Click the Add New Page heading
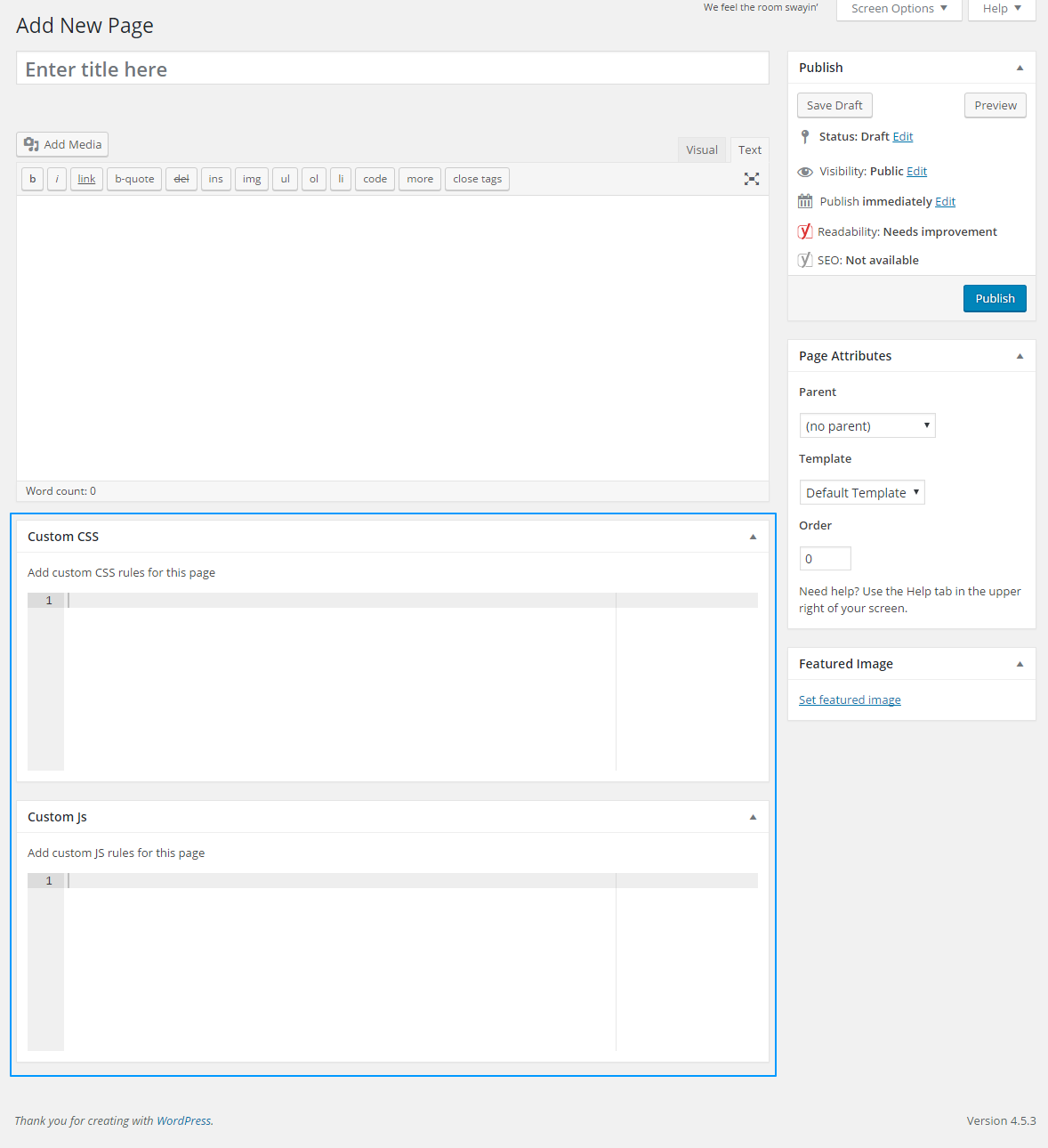Image resolution: width=1048 pixels, height=1148 pixels. tap(85, 26)
